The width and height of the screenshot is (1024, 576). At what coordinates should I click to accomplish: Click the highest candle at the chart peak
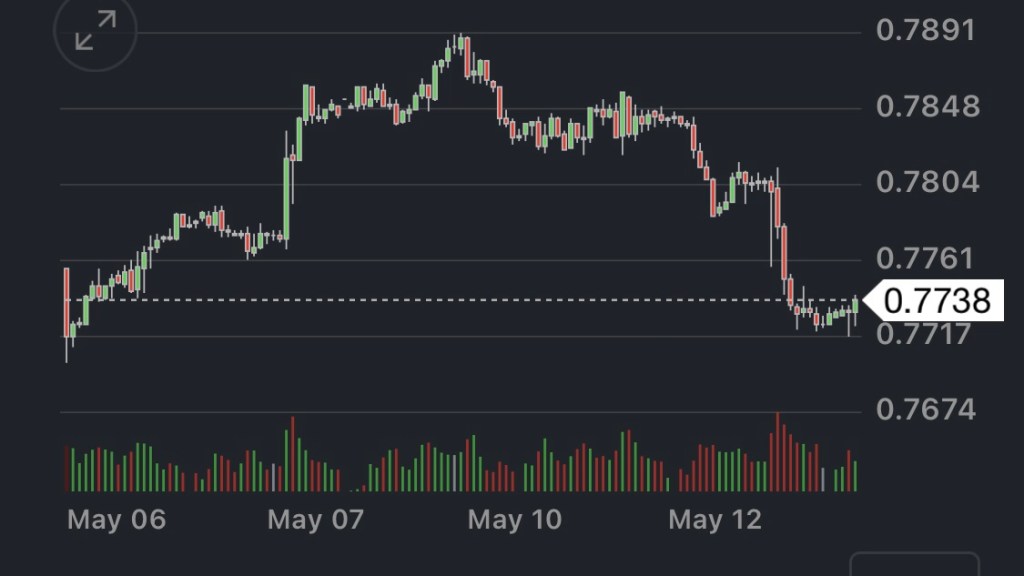tap(458, 44)
